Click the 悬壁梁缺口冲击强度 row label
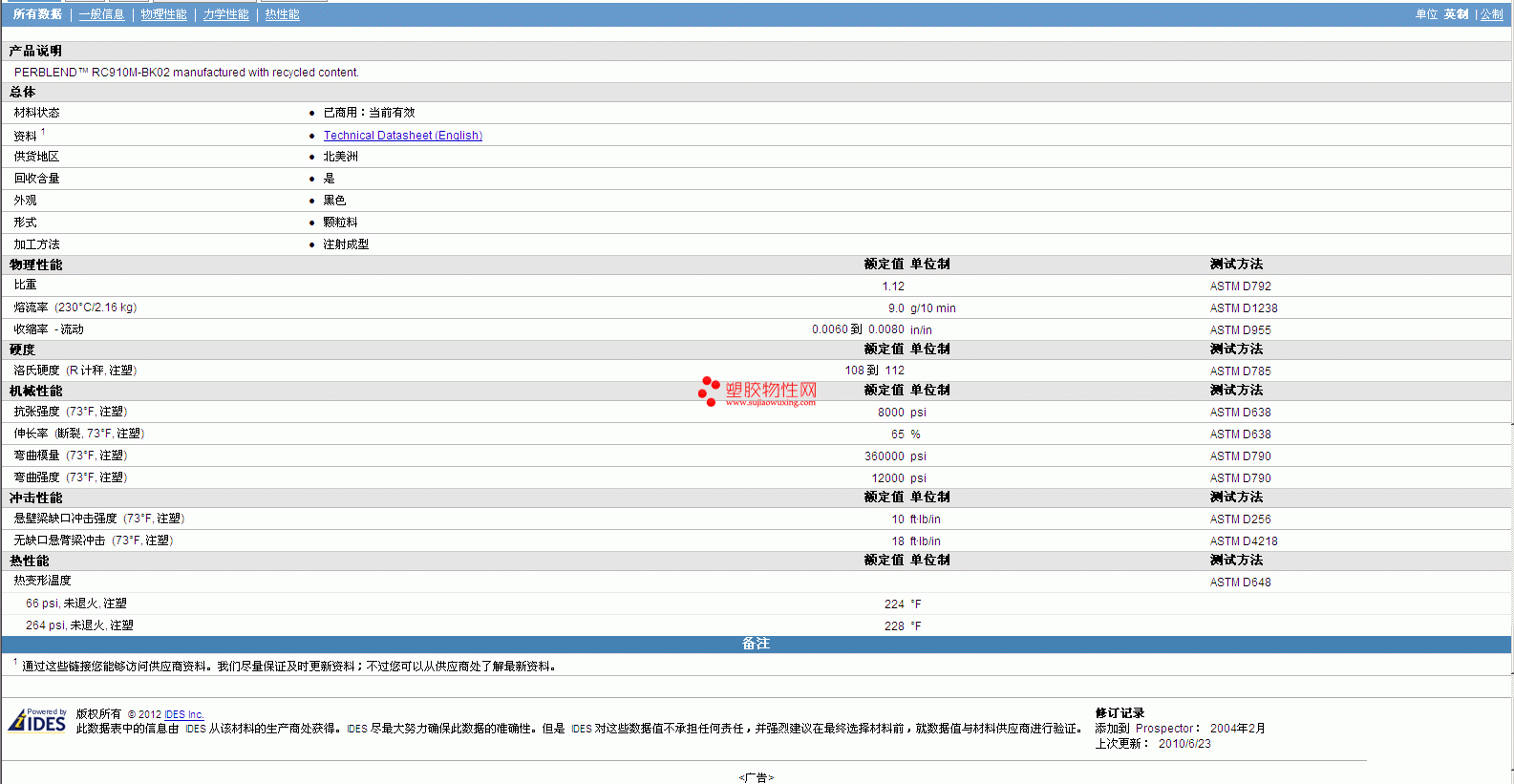 (x=98, y=519)
